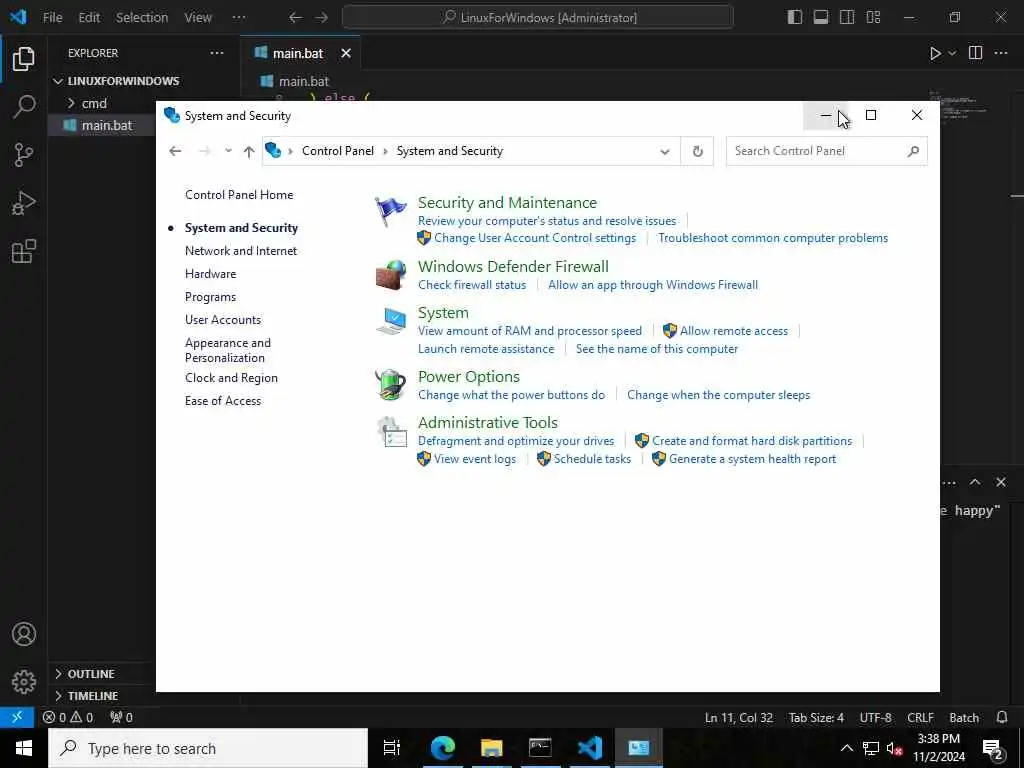Open the Source Control view icon
Screen dimensions: 1024x768
[24, 155]
